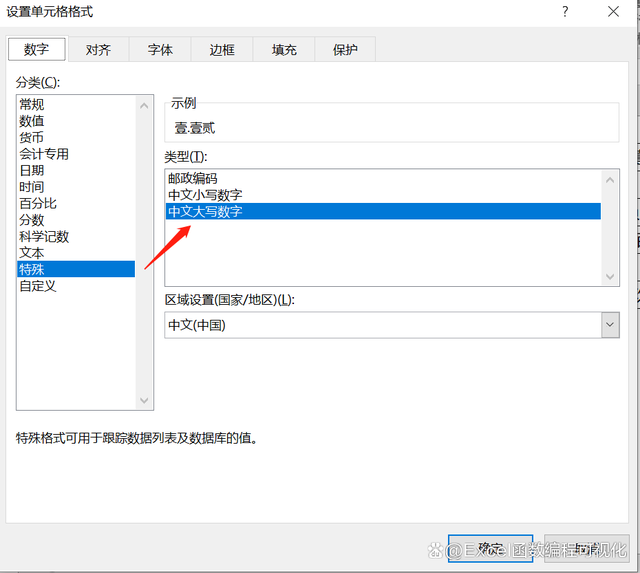Select 数值 category
640x573 pixels.
pyautogui.click(x=76, y=121)
